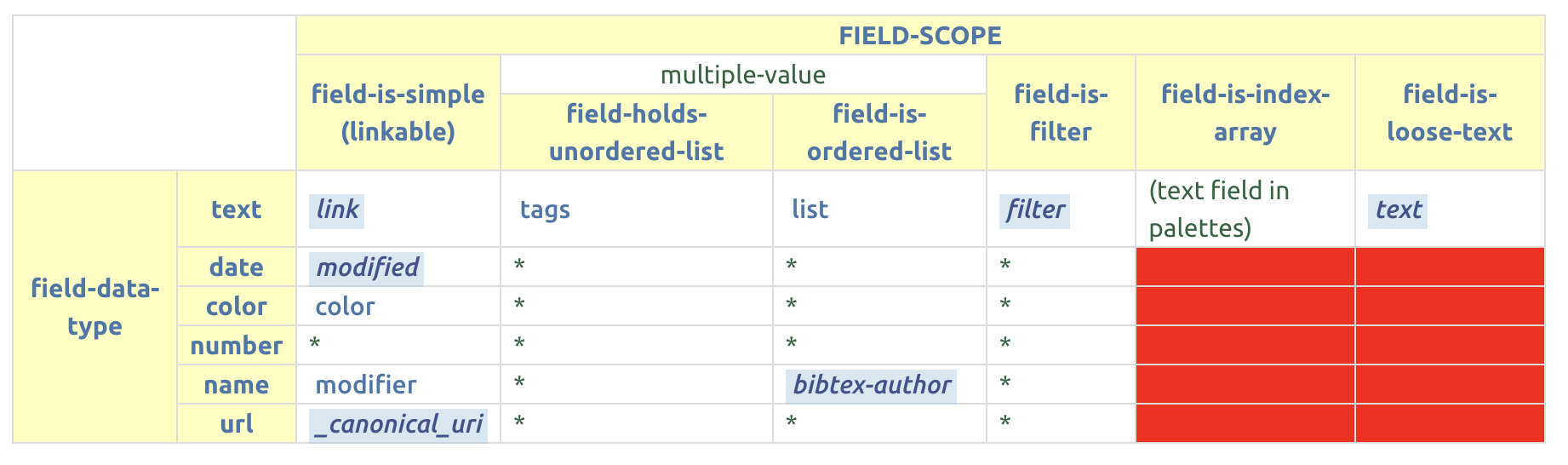
Task: Open the italic 'filter' link
Action: [1035, 210]
